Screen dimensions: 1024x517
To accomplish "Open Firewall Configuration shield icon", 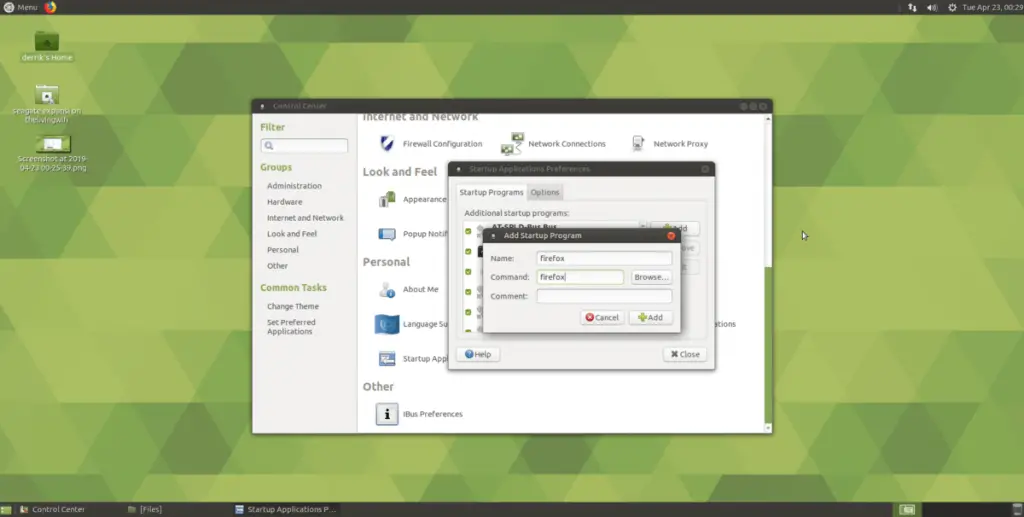I will point(387,144).
